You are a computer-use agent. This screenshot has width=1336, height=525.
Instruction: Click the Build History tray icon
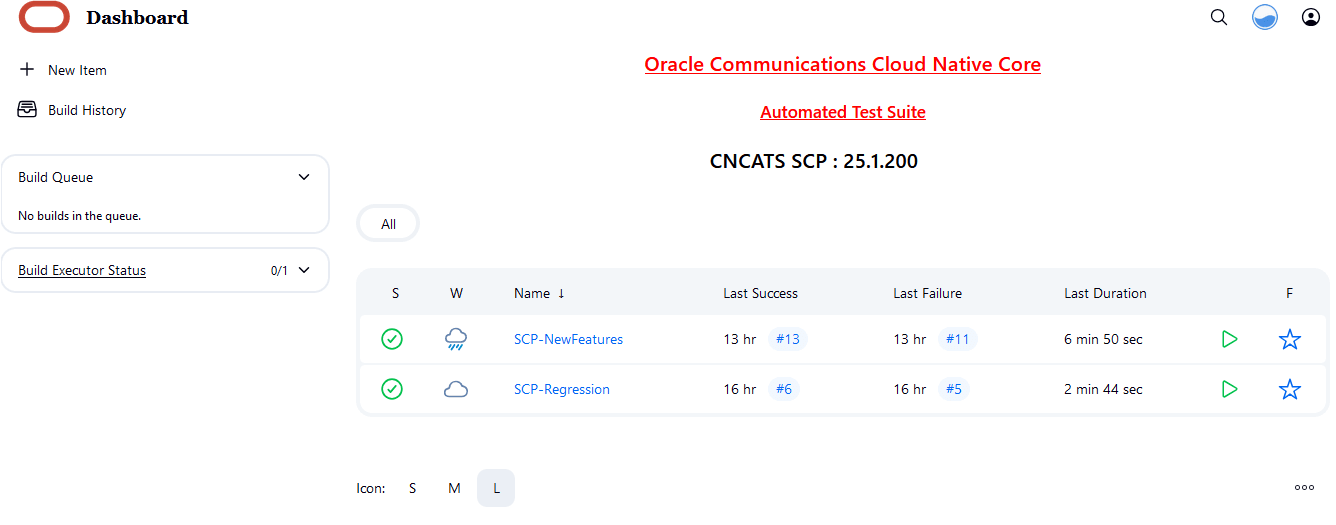pos(27,110)
